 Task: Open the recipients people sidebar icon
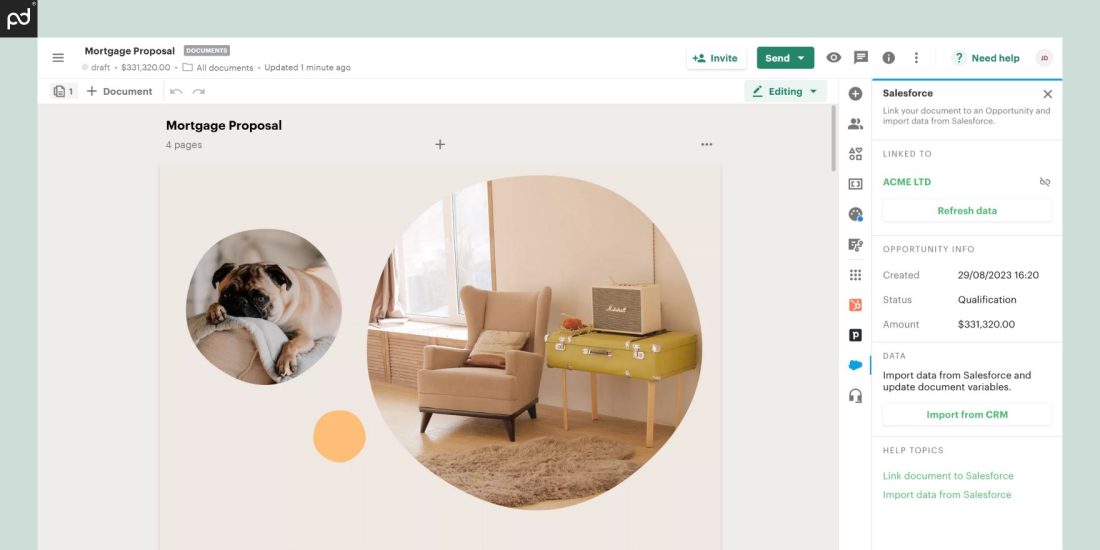click(x=855, y=124)
